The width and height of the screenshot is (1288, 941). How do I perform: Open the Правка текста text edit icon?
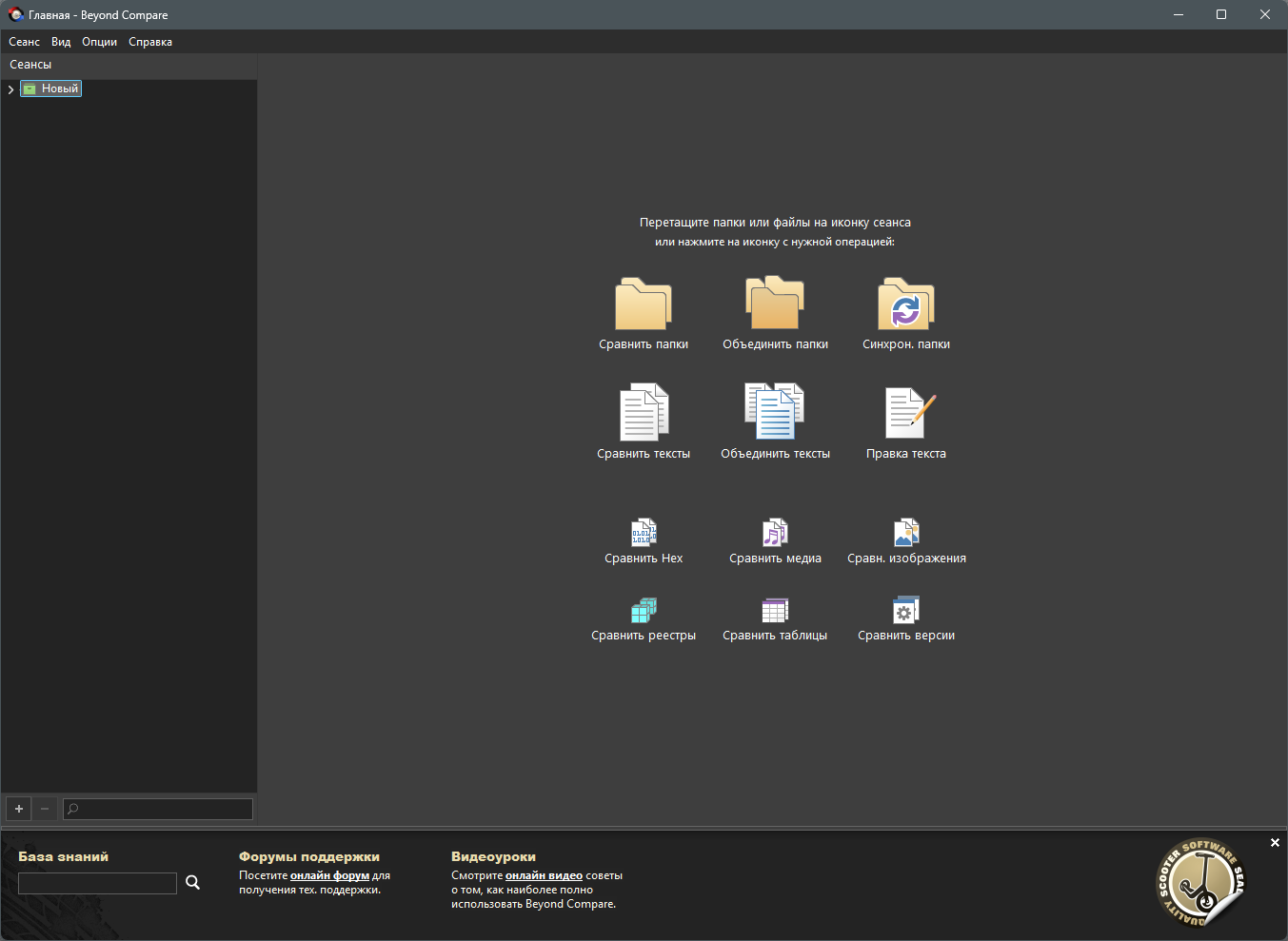pyautogui.click(x=910, y=413)
